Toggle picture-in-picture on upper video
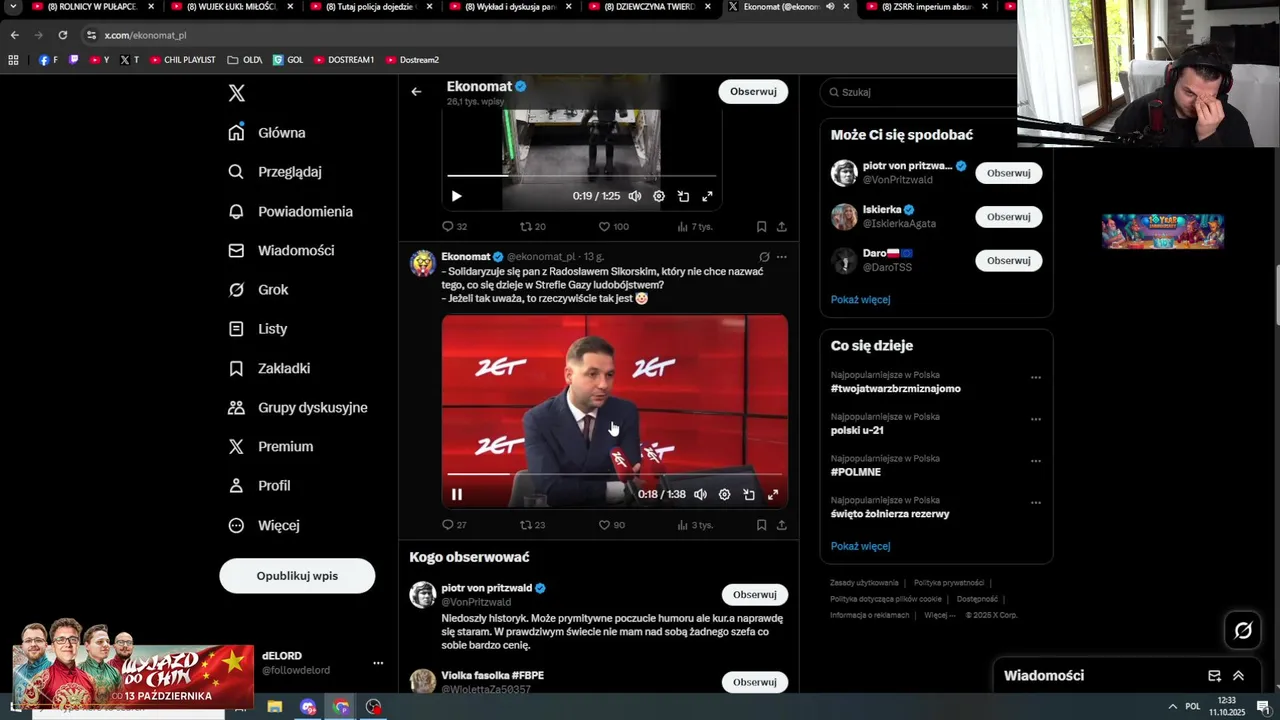 click(683, 196)
